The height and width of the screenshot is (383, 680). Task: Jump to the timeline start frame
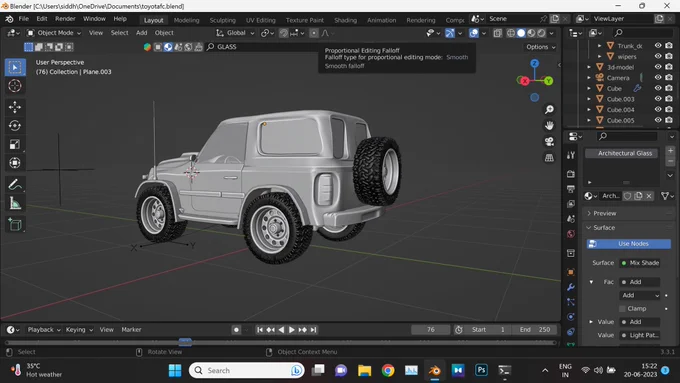(x=260, y=330)
